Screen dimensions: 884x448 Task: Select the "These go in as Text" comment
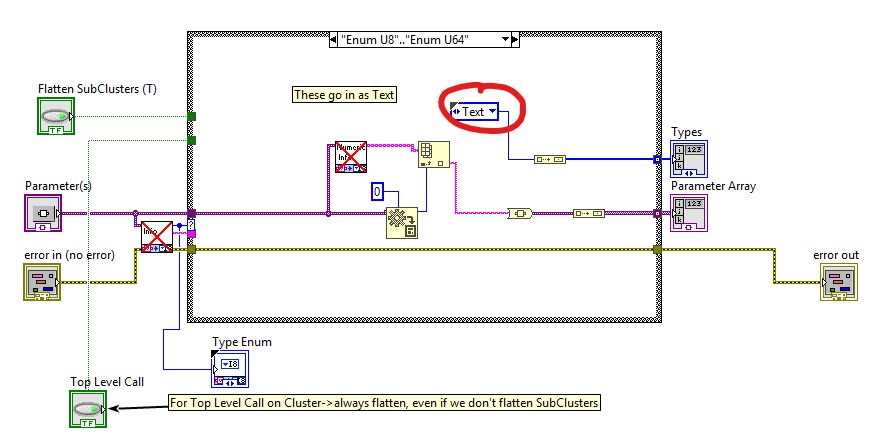tap(344, 95)
